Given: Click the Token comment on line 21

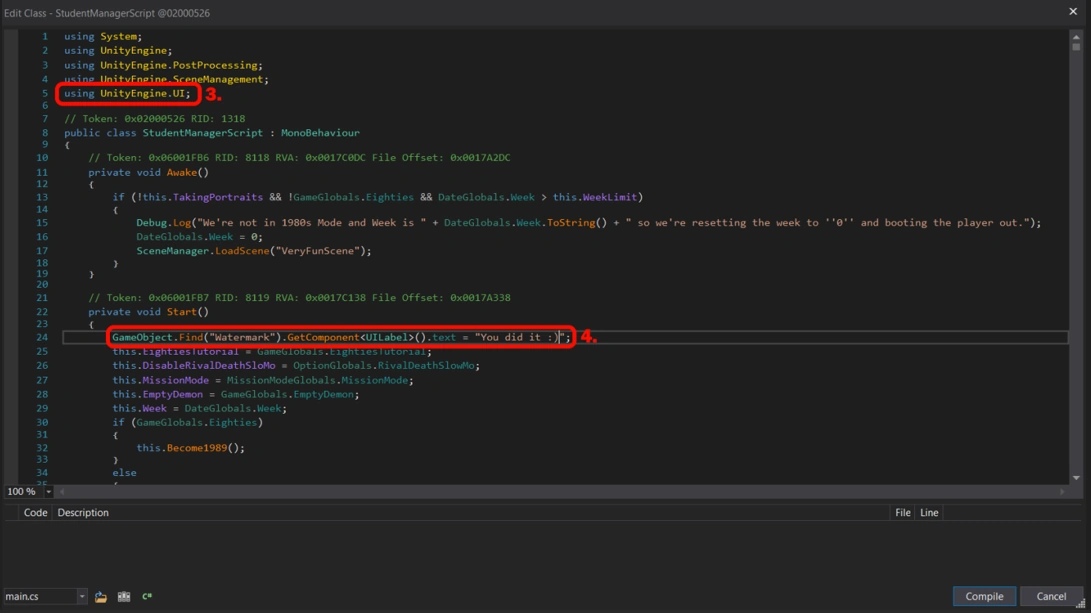Looking at the screenshot, I should click(x=299, y=297).
